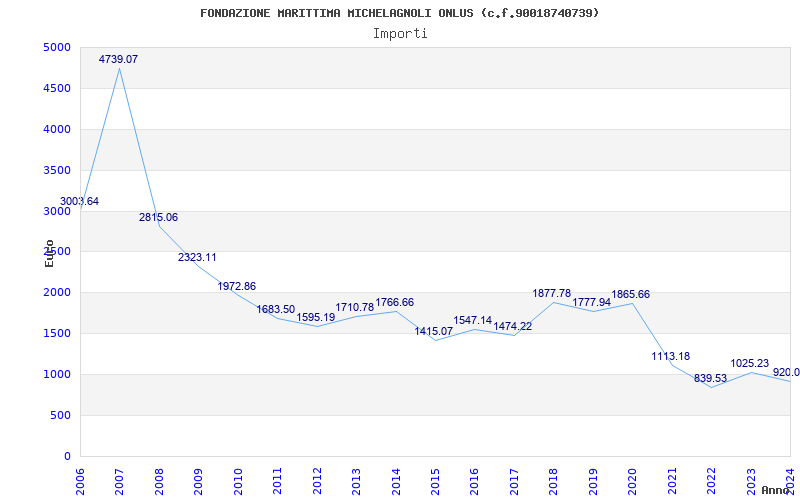Select the 2020 year axis label

[x=633, y=483]
